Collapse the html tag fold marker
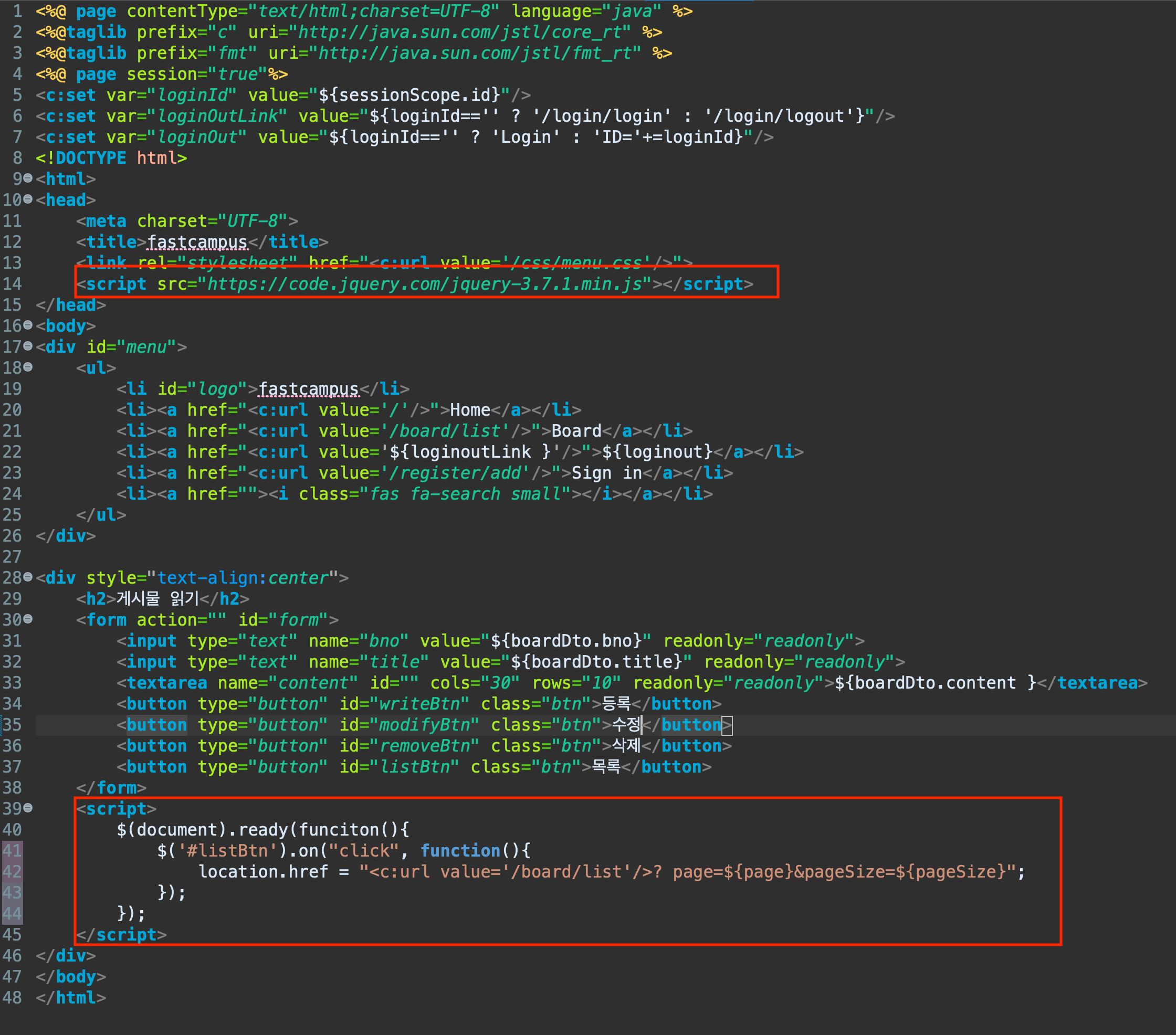1176x1035 pixels. point(27,179)
